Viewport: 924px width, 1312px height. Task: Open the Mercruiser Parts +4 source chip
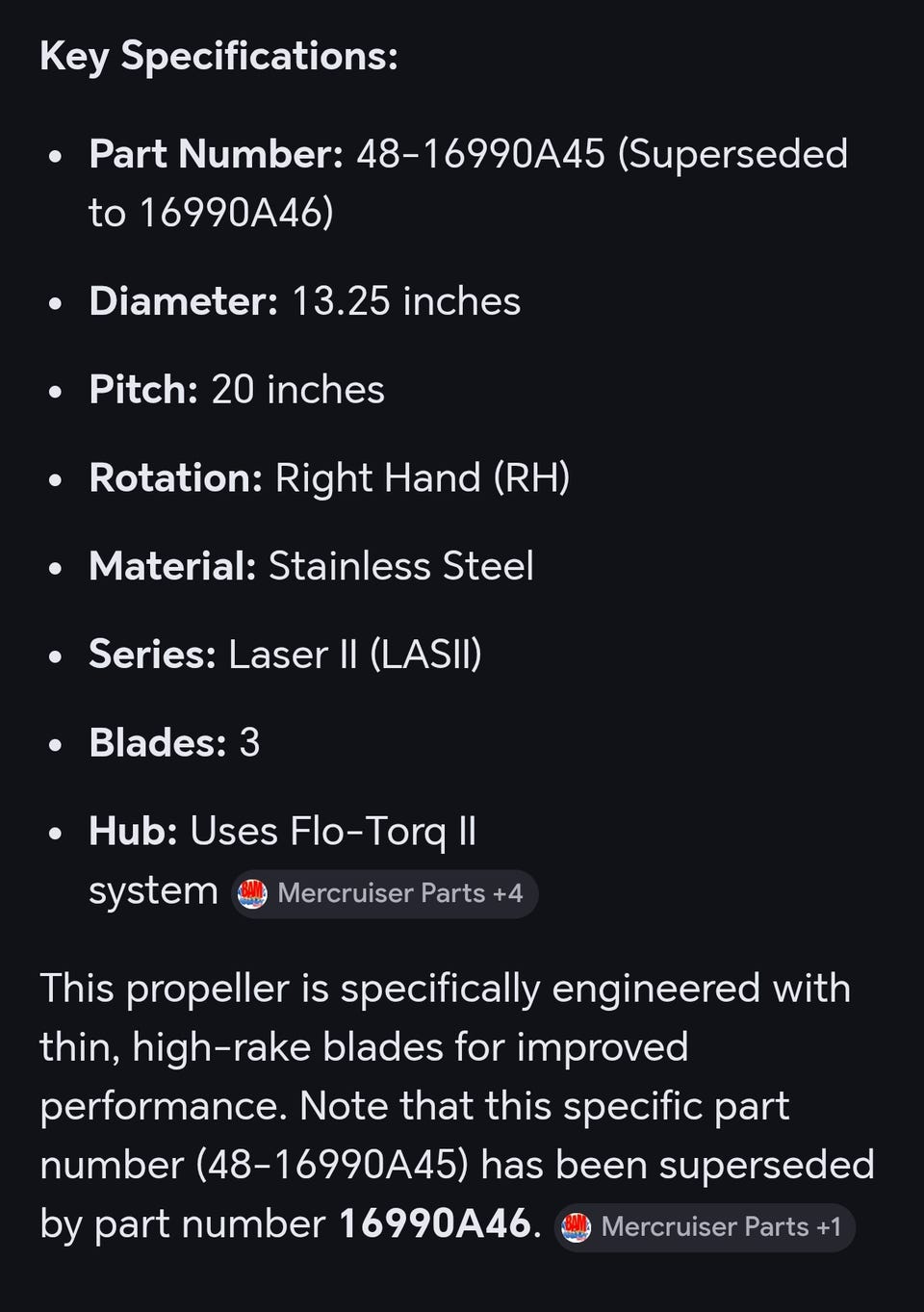(x=385, y=893)
